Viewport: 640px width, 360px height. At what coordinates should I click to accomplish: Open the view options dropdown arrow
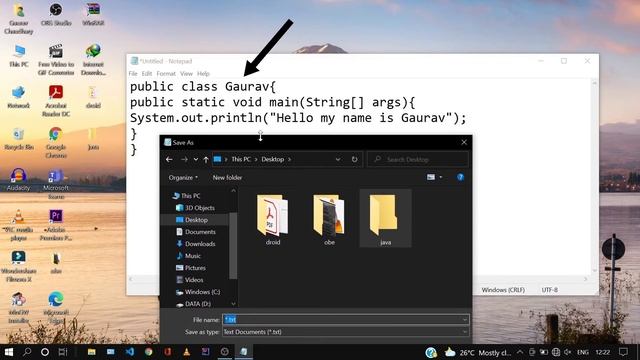point(441,177)
